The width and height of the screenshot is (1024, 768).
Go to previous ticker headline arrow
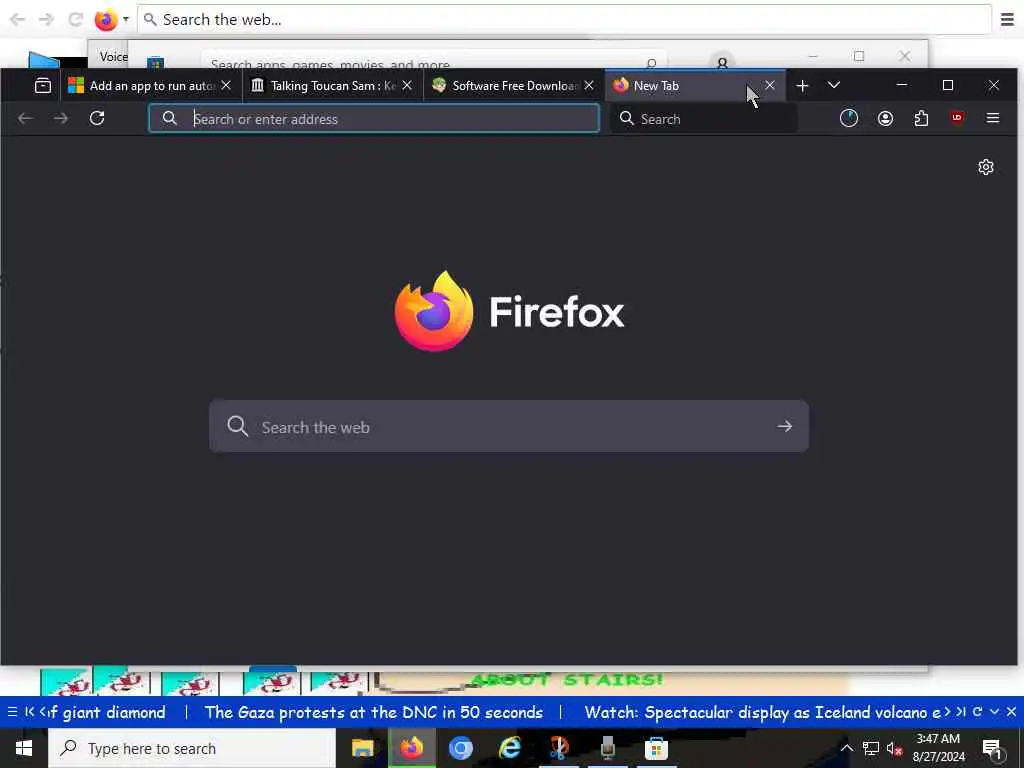(43, 712)
